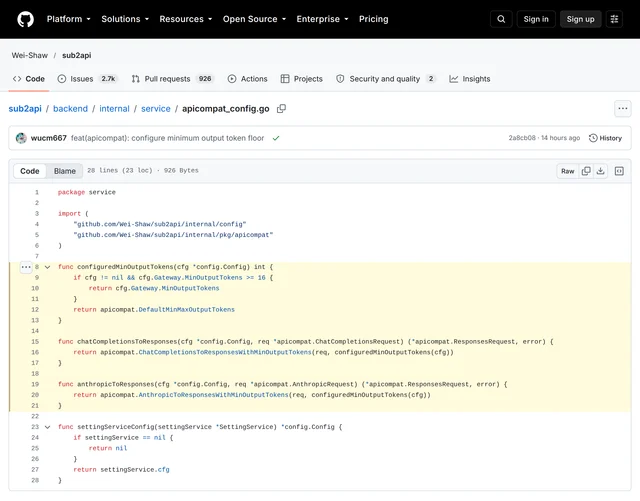Viewport: 640px width, 501px height.
Task: Expand the Open Source menu
Action: click(x=254, y=19)
